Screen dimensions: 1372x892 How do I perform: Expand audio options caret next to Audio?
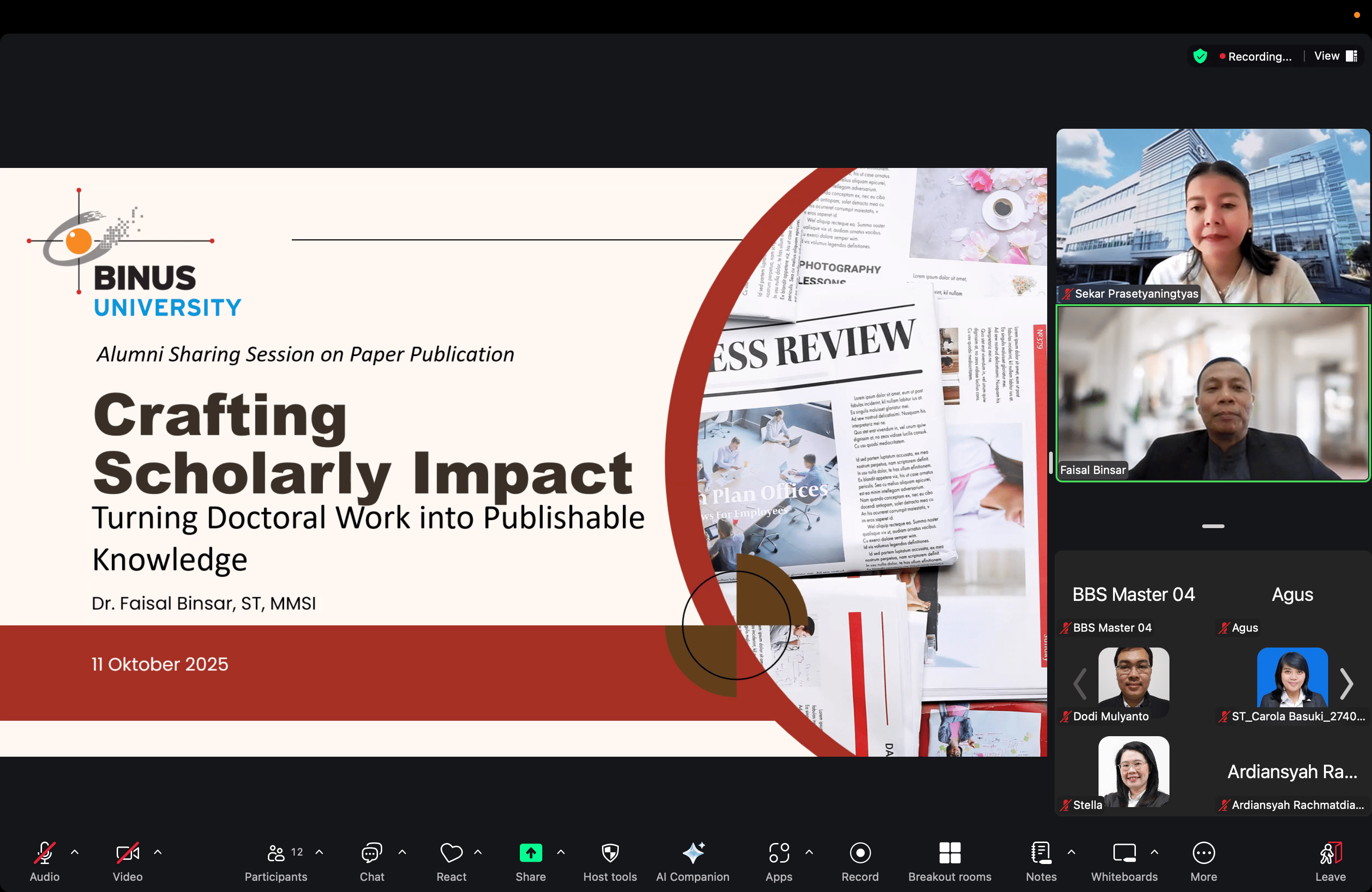(75, 852)
